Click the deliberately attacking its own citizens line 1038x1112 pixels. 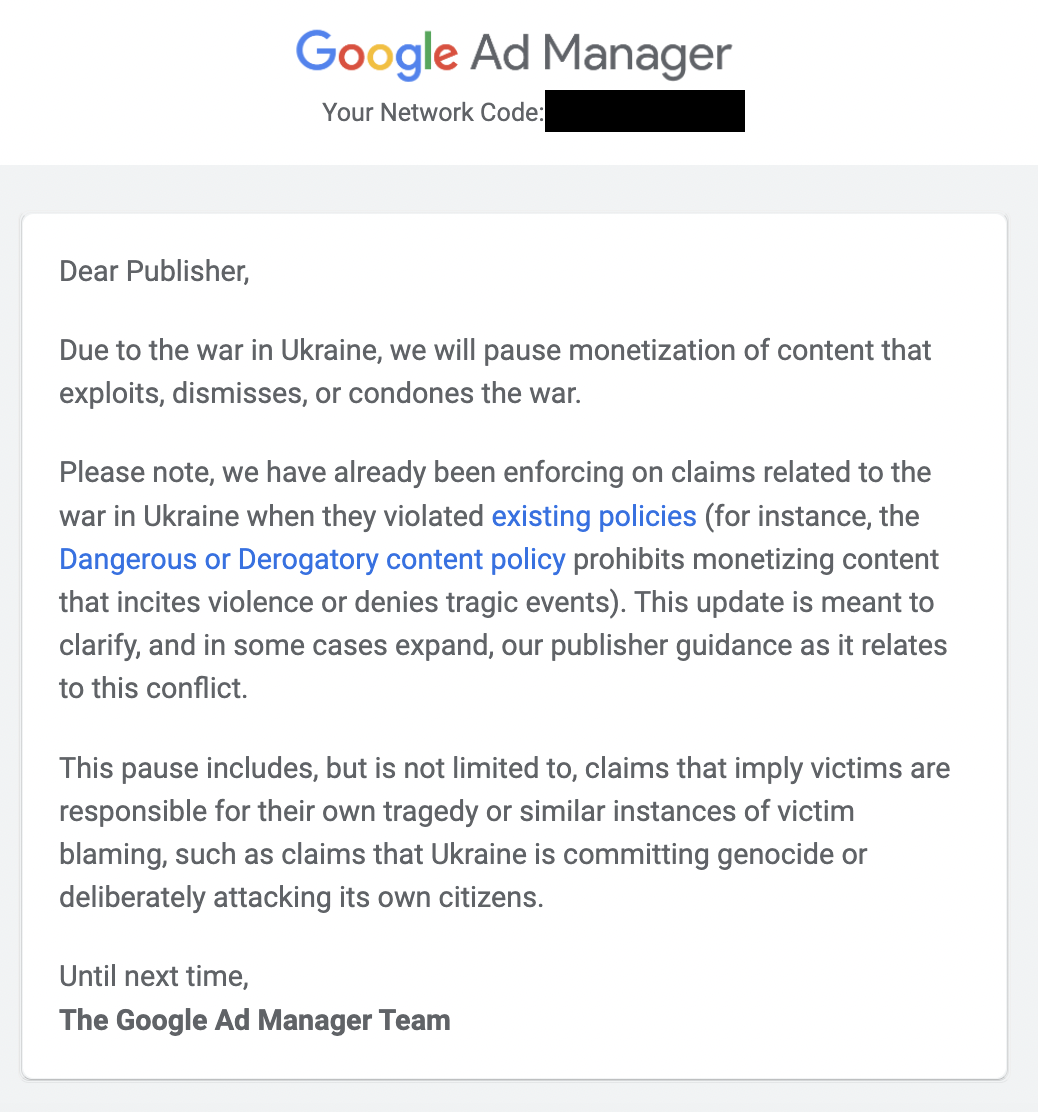click(x=301, y=898)
